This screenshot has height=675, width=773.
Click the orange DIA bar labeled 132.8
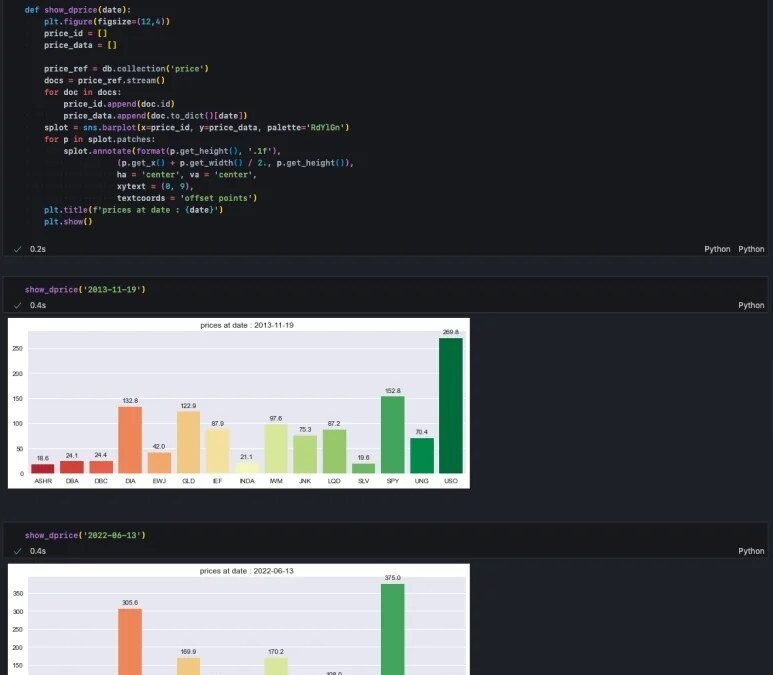(x=130, y=440)
